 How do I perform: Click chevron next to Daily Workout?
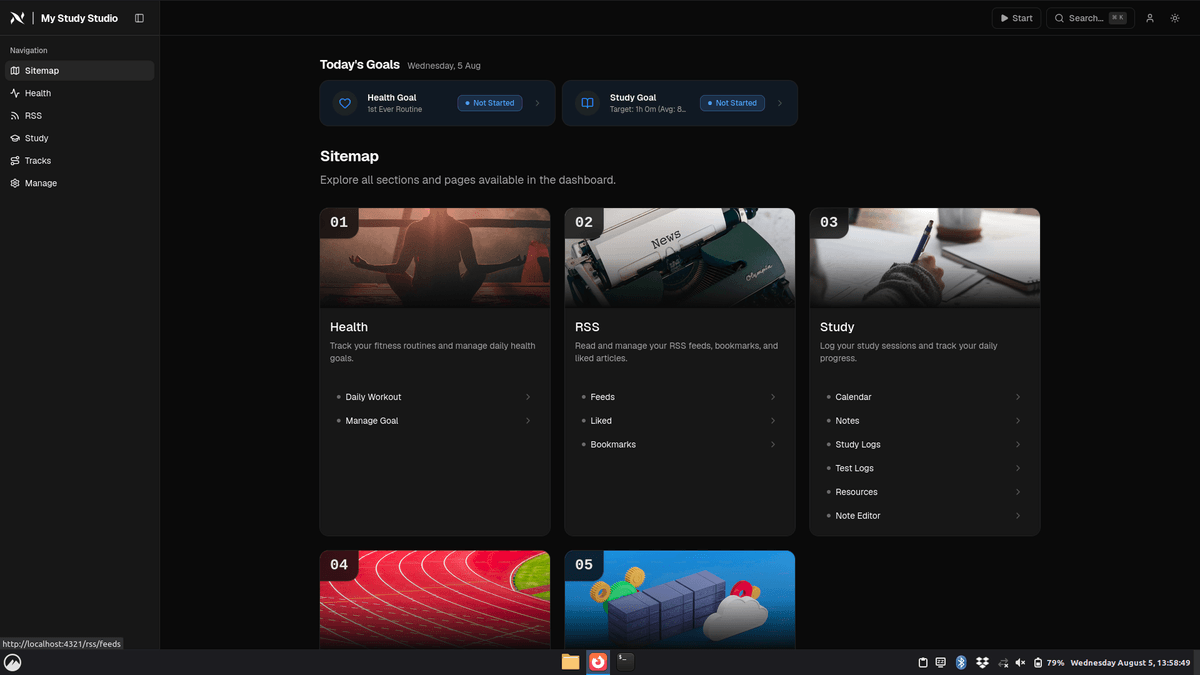point(528,397)
